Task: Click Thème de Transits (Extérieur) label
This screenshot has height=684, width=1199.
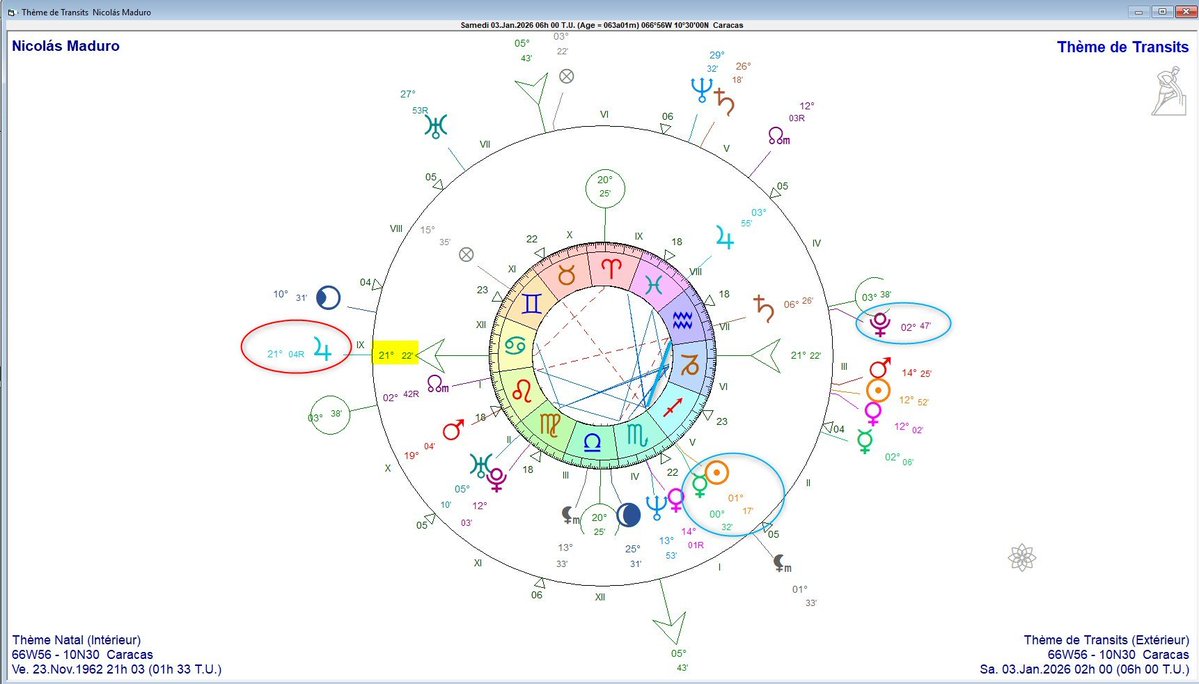Action: coord(1106,640)
